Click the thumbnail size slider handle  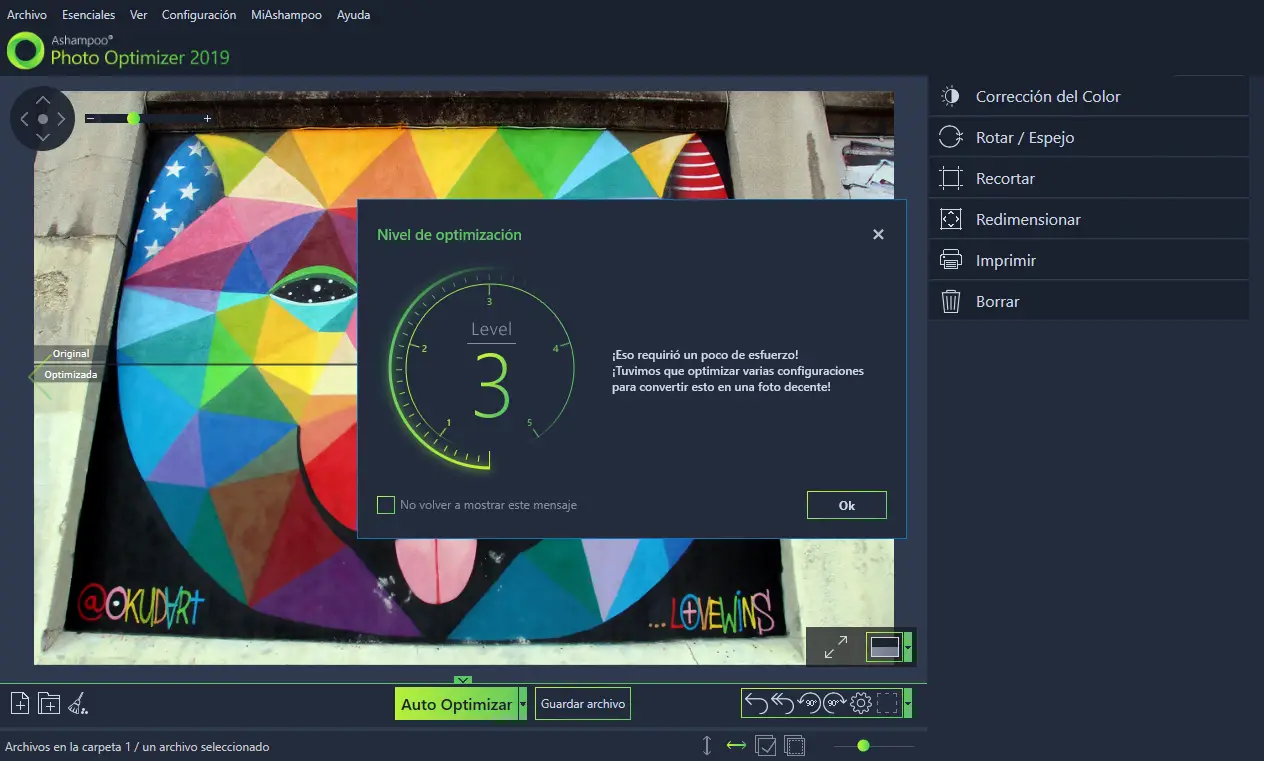pos(863,745)
